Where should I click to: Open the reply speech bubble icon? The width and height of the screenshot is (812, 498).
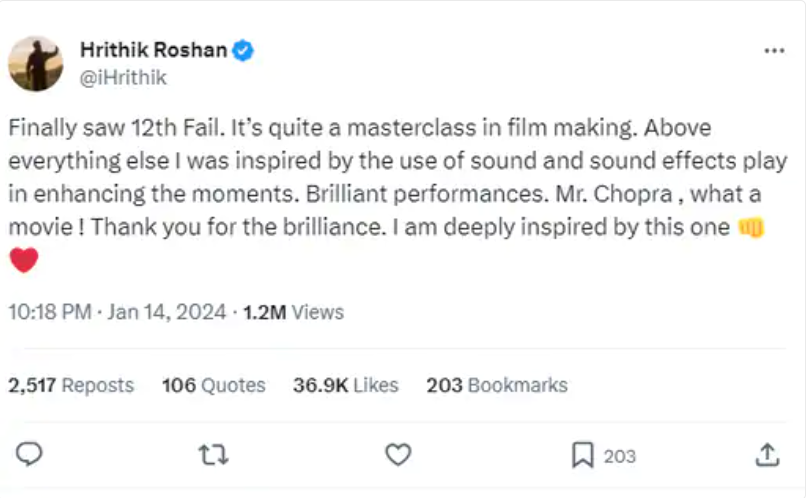click(x=29, y=455)
